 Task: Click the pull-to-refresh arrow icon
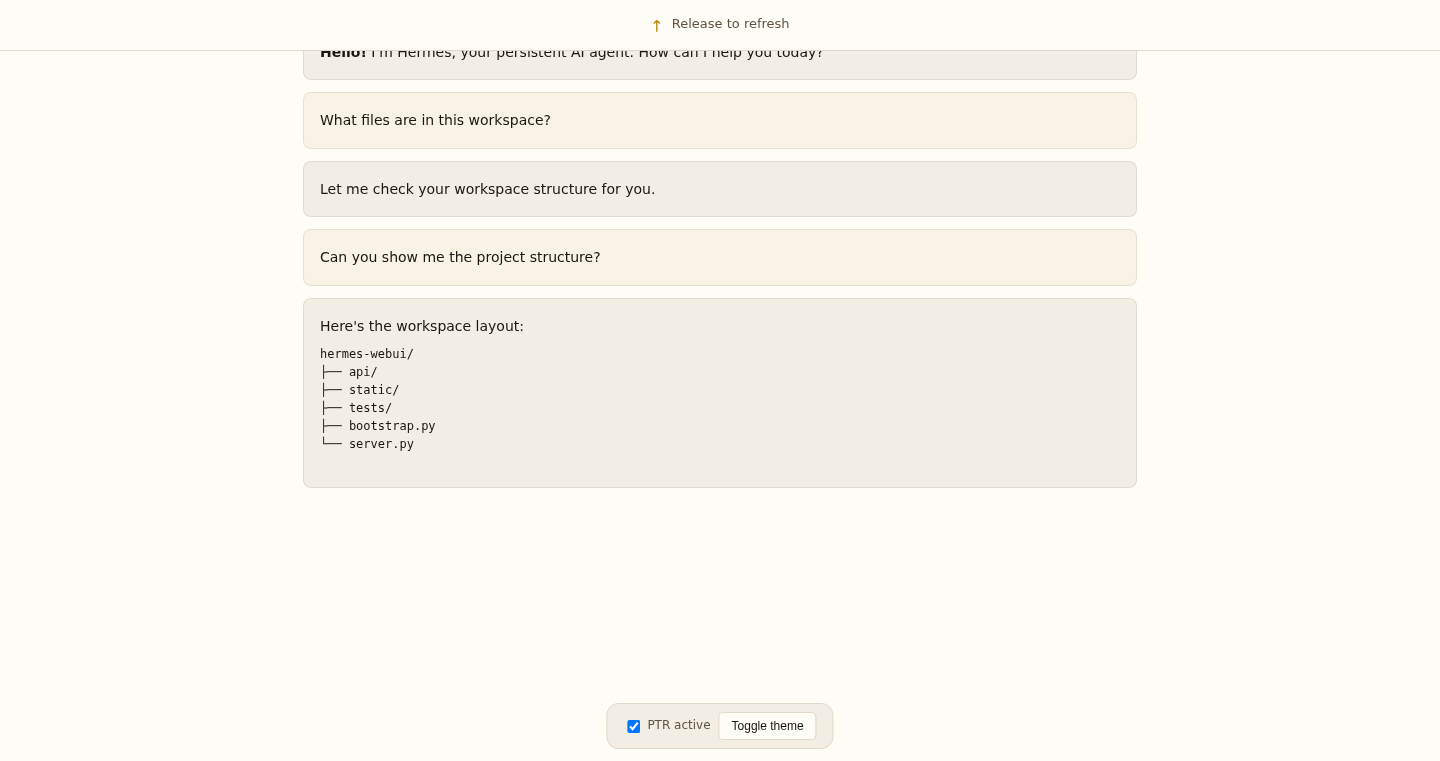click(x=657, y=25)
